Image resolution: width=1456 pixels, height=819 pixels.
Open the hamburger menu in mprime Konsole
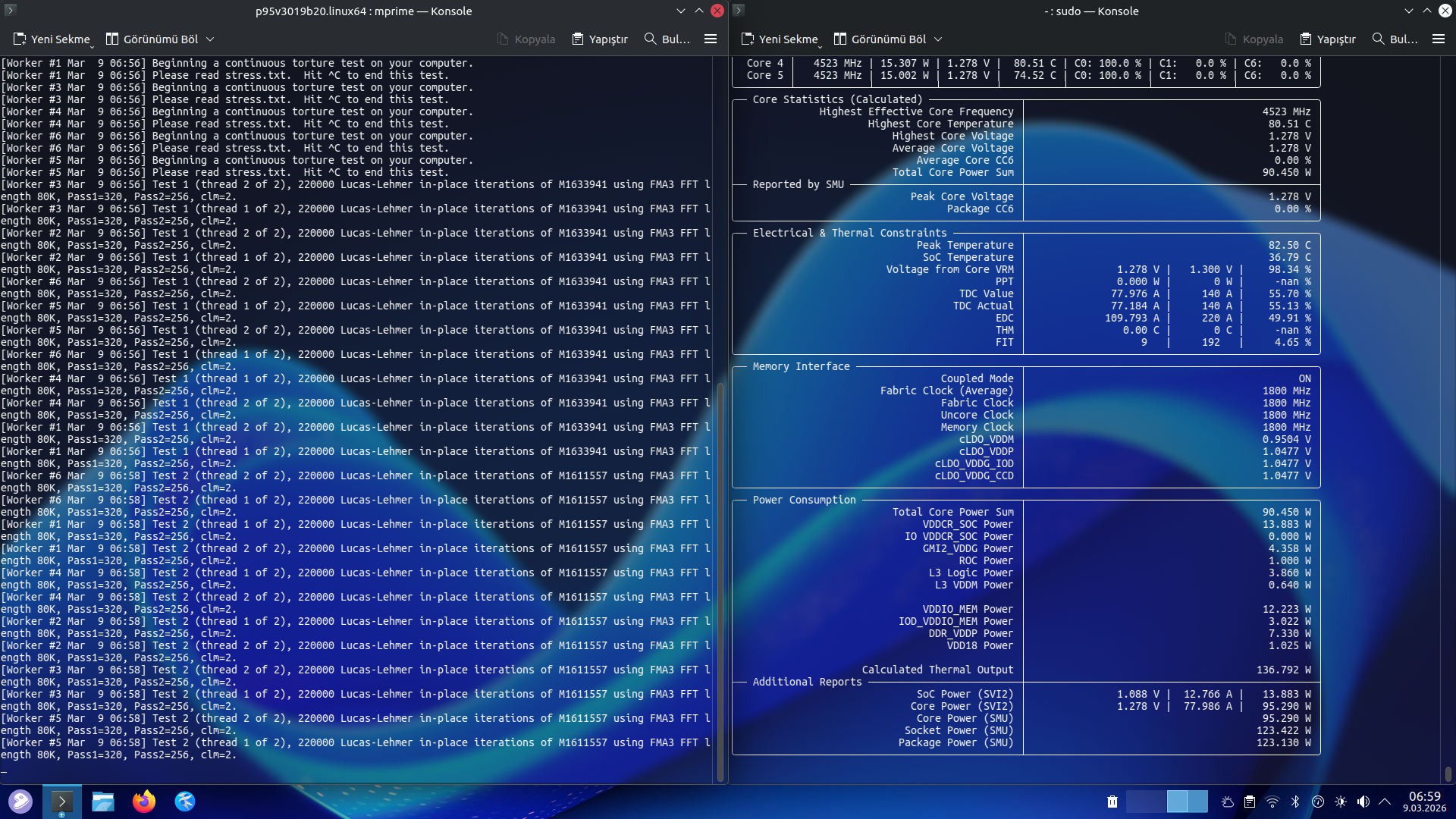(x=711, y=39)
